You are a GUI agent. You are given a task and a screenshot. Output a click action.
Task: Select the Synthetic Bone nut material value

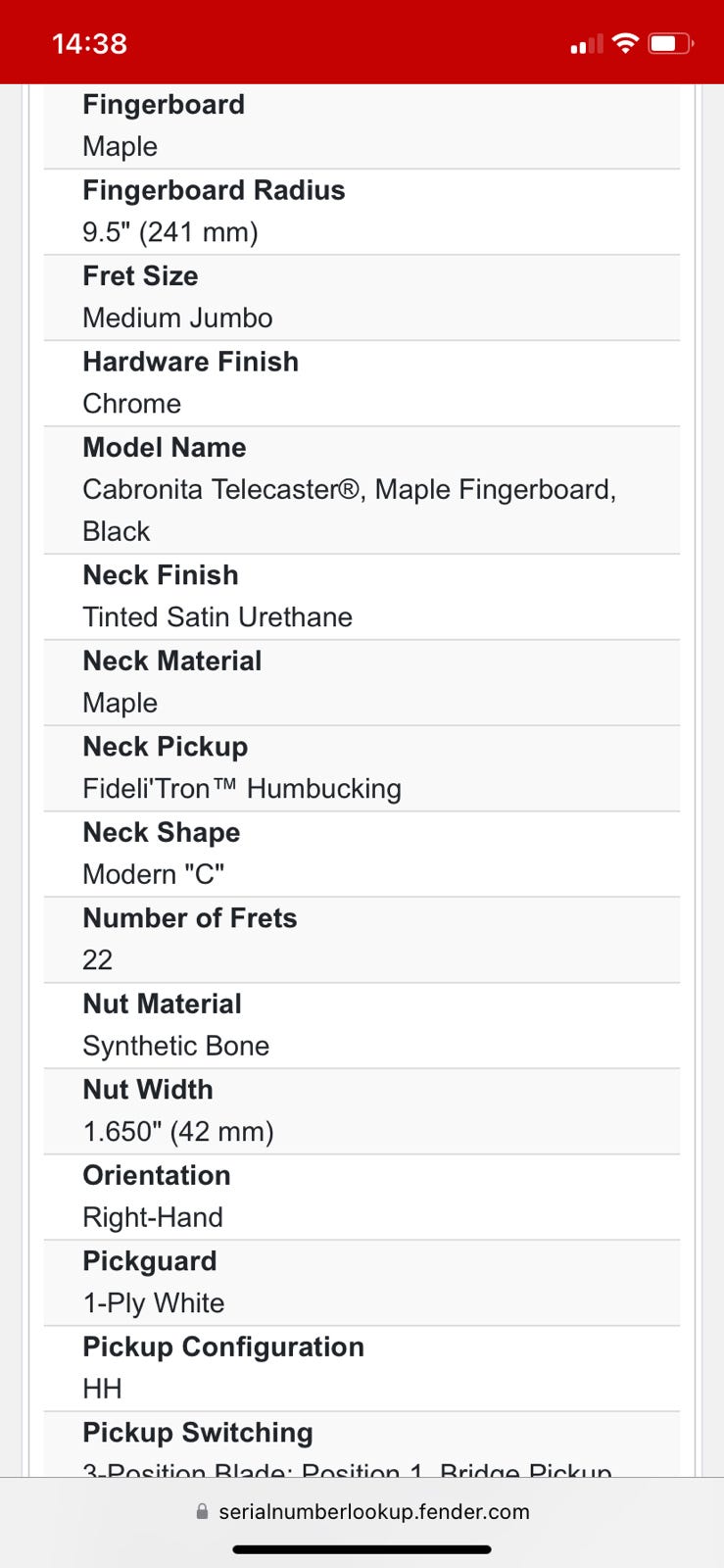click(176, 1046)
